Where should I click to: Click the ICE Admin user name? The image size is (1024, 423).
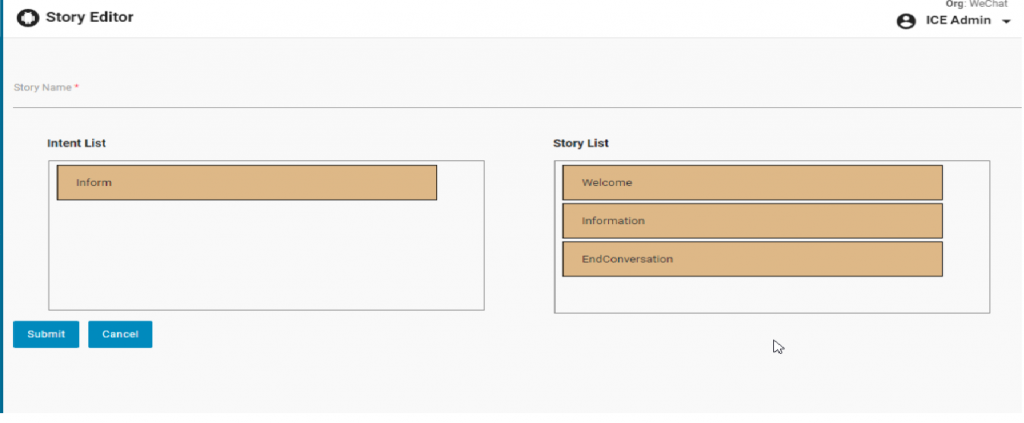click(958, 20)
